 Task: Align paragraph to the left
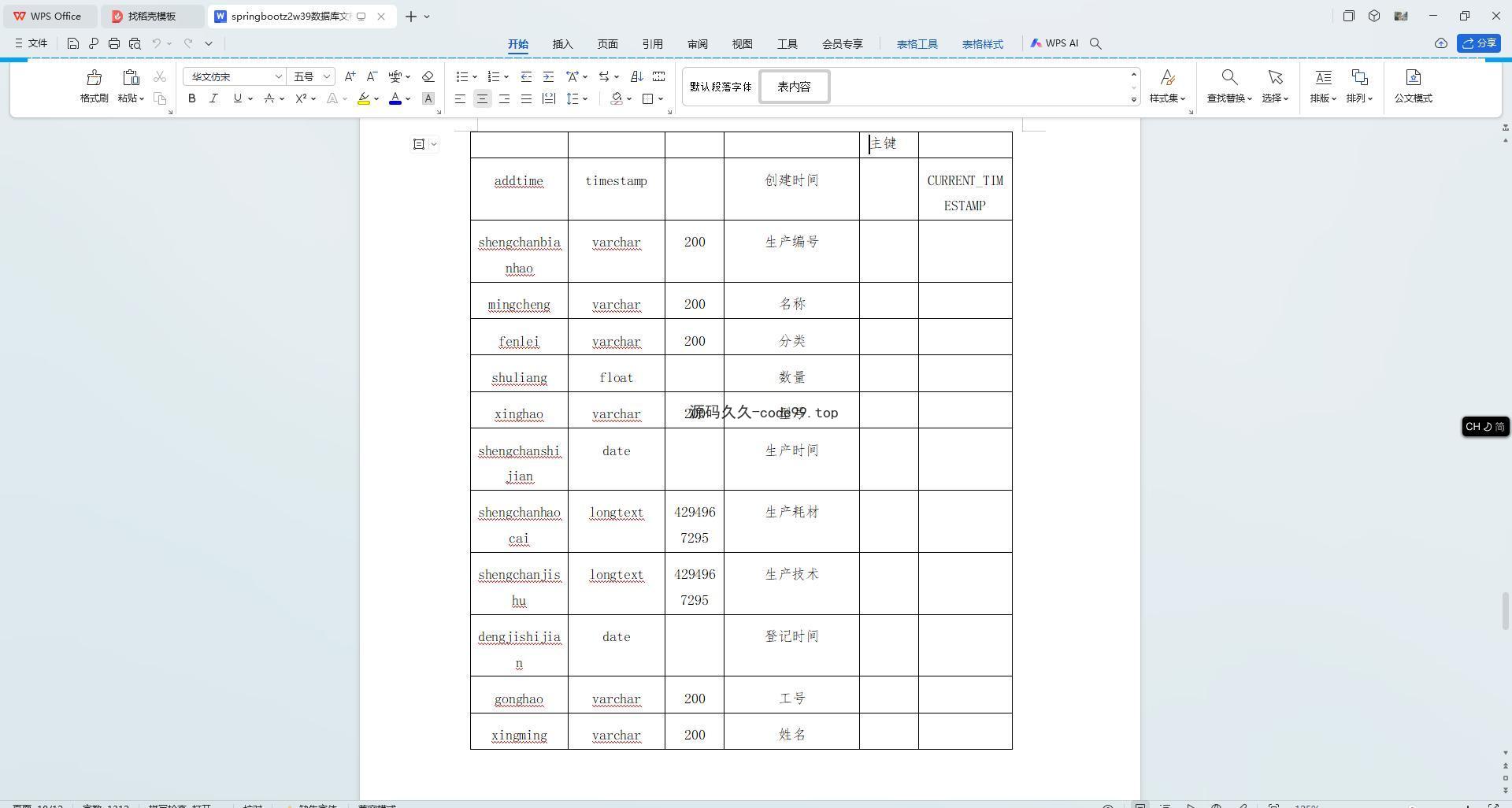click(460, 98)
